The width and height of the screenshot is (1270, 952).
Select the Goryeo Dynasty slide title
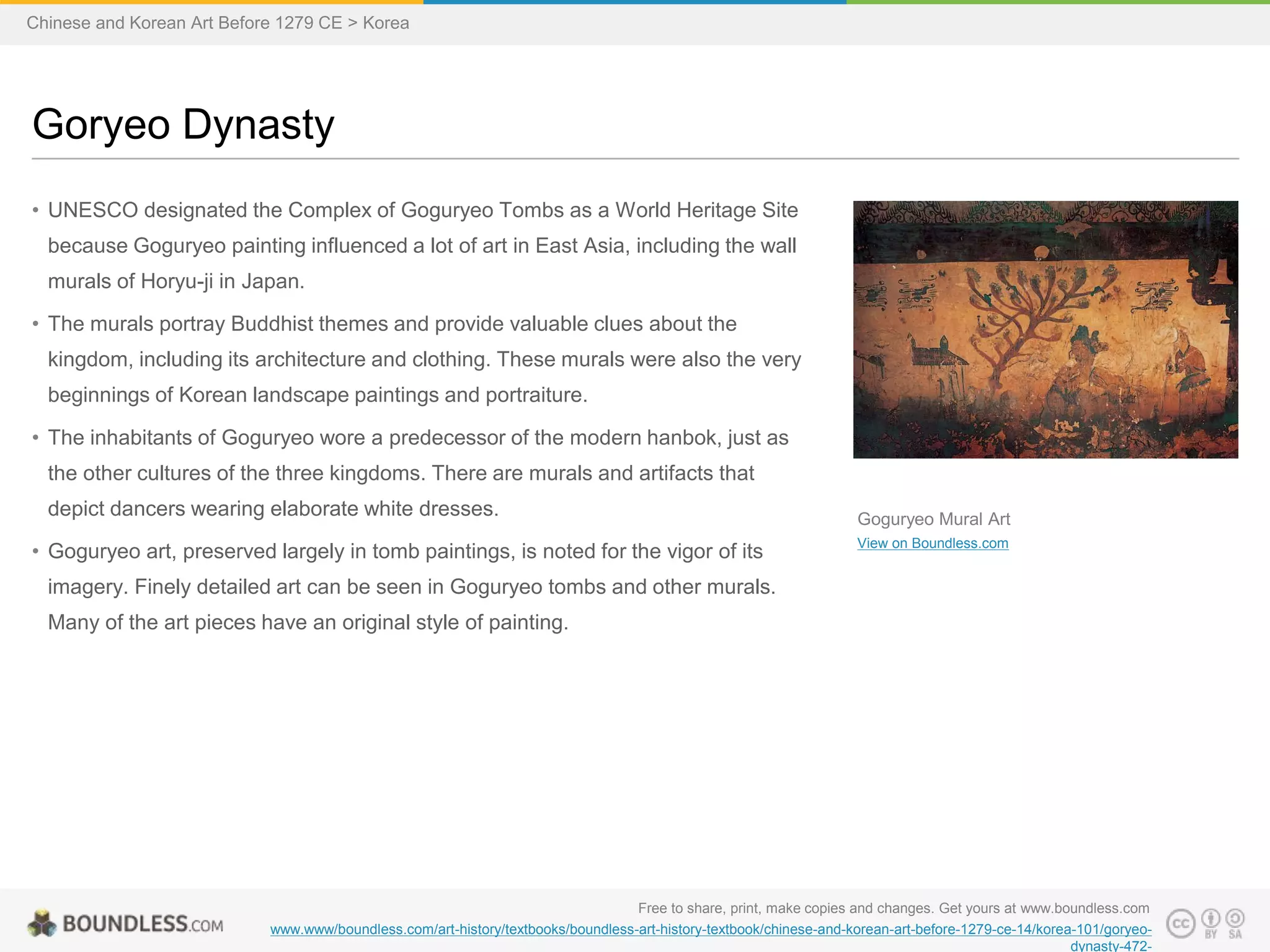click(x=183, y=125)
